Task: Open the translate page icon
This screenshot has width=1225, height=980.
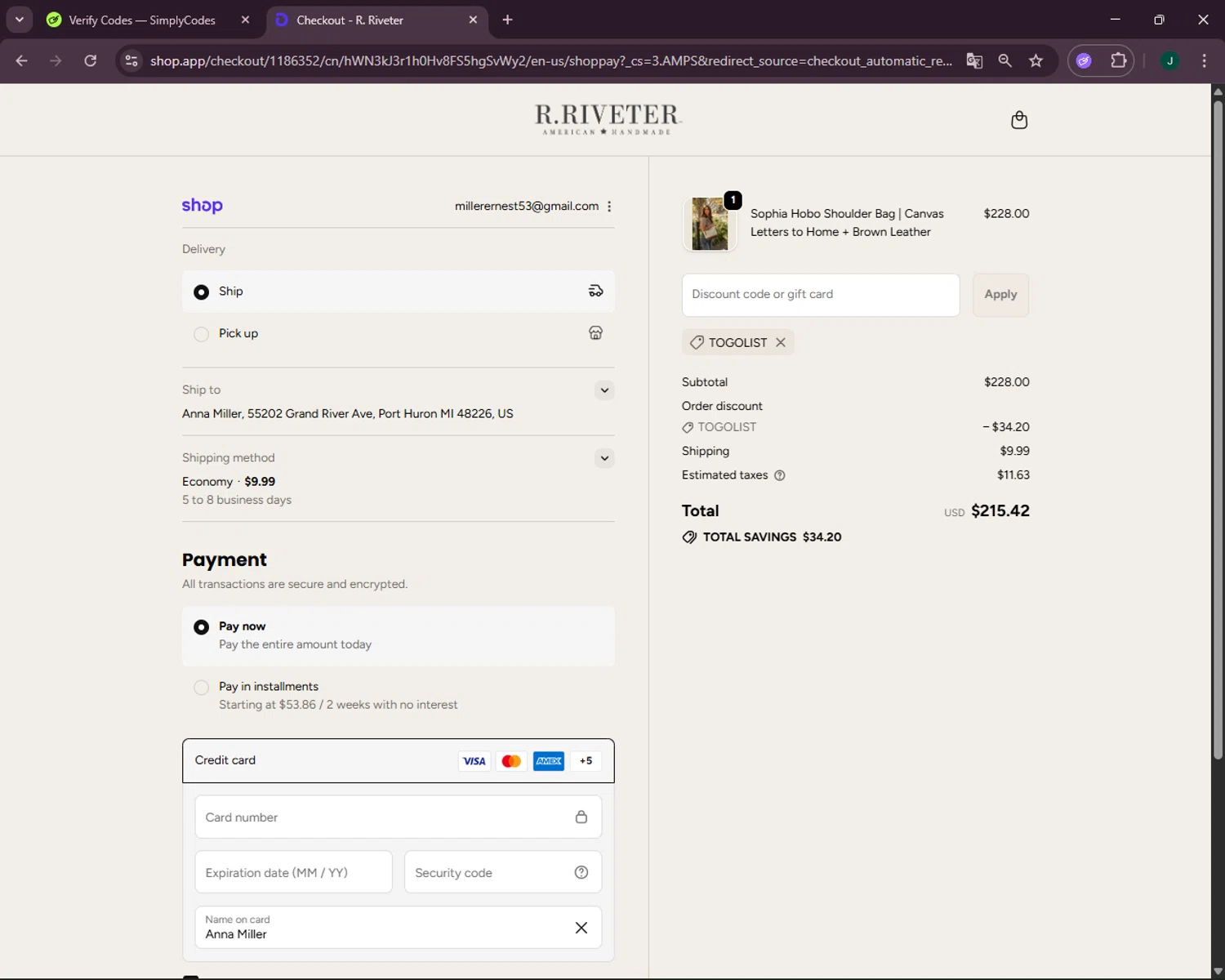Action: [x=974, y=60]
